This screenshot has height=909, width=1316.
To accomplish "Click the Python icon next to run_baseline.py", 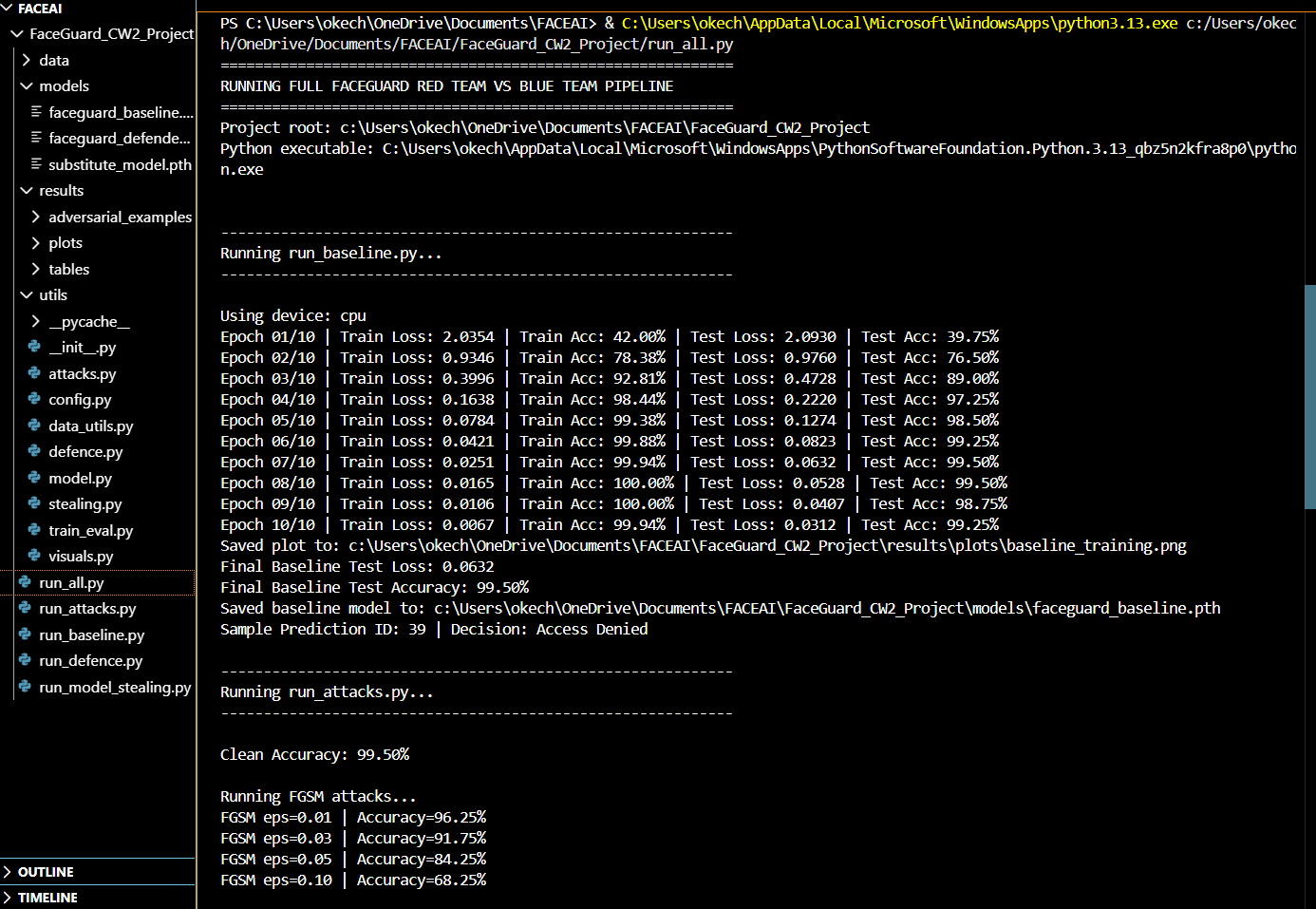I will point(26,634).
